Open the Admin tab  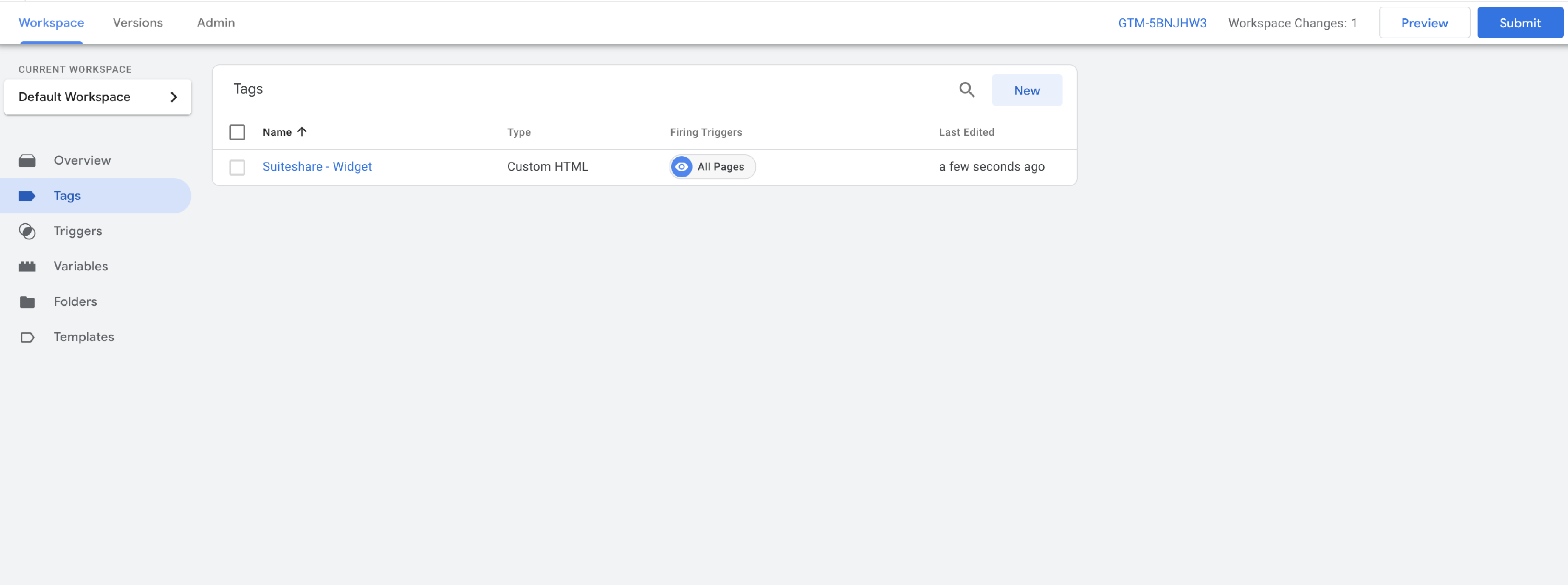215,22
